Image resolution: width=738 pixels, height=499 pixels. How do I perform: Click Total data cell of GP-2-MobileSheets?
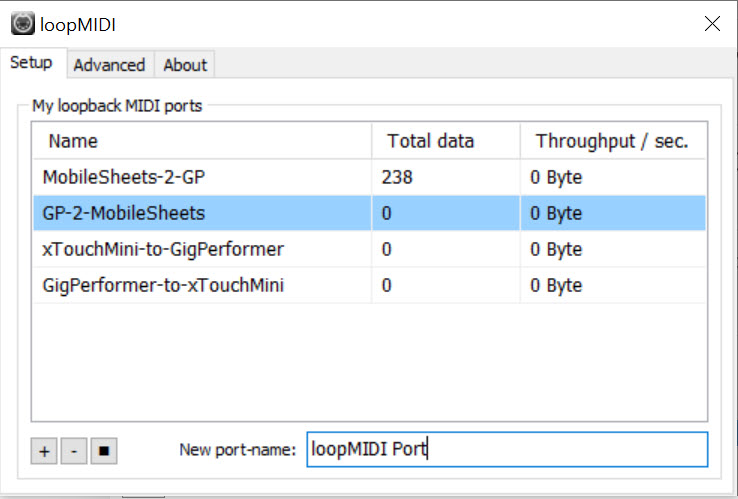pos(446,213)
